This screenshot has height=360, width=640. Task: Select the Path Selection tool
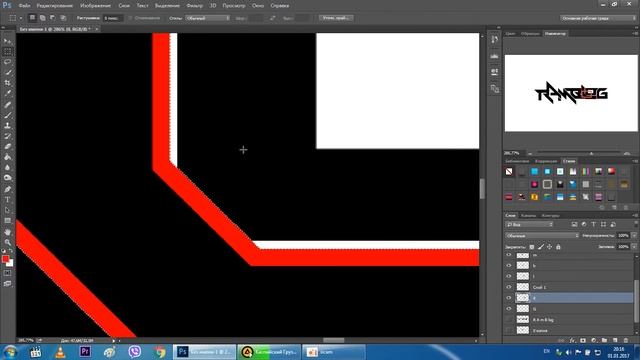click(x=7, y=210)
